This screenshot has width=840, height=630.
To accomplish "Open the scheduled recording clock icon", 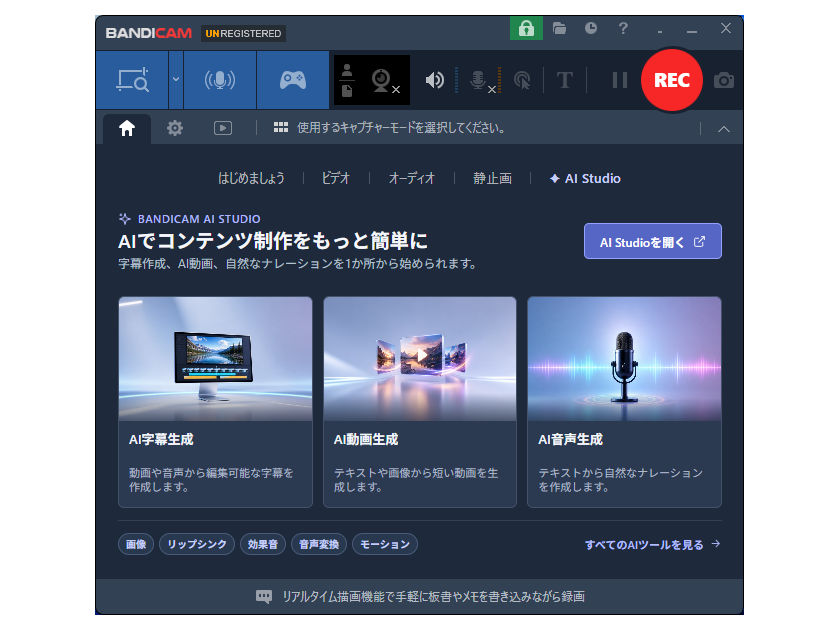I will tap(590, 28).
